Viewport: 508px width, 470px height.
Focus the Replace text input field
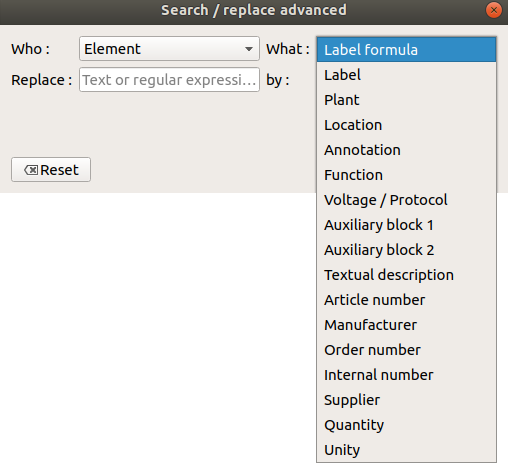(169, 80)
